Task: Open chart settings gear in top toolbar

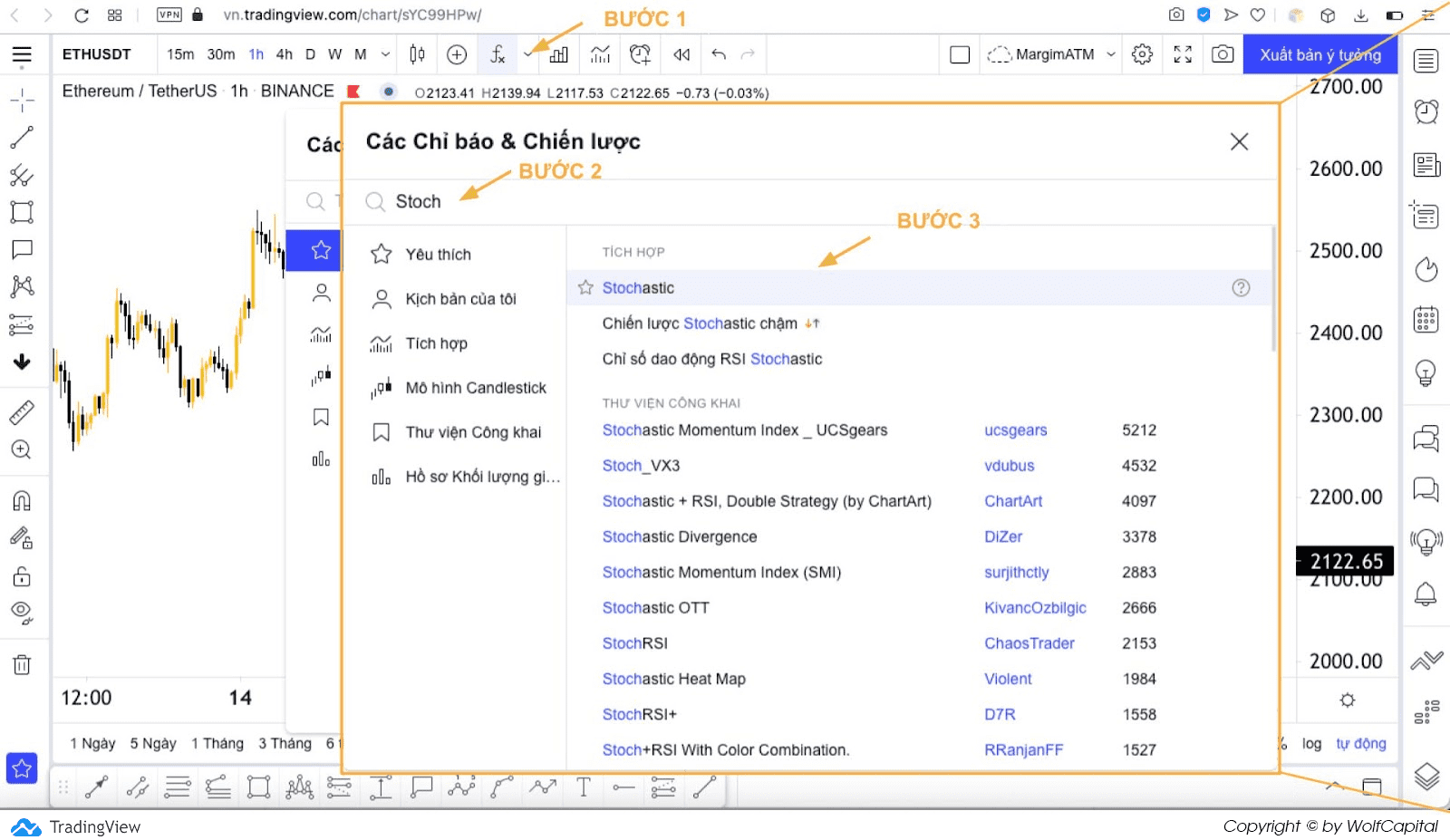Action: [1142, 54]
